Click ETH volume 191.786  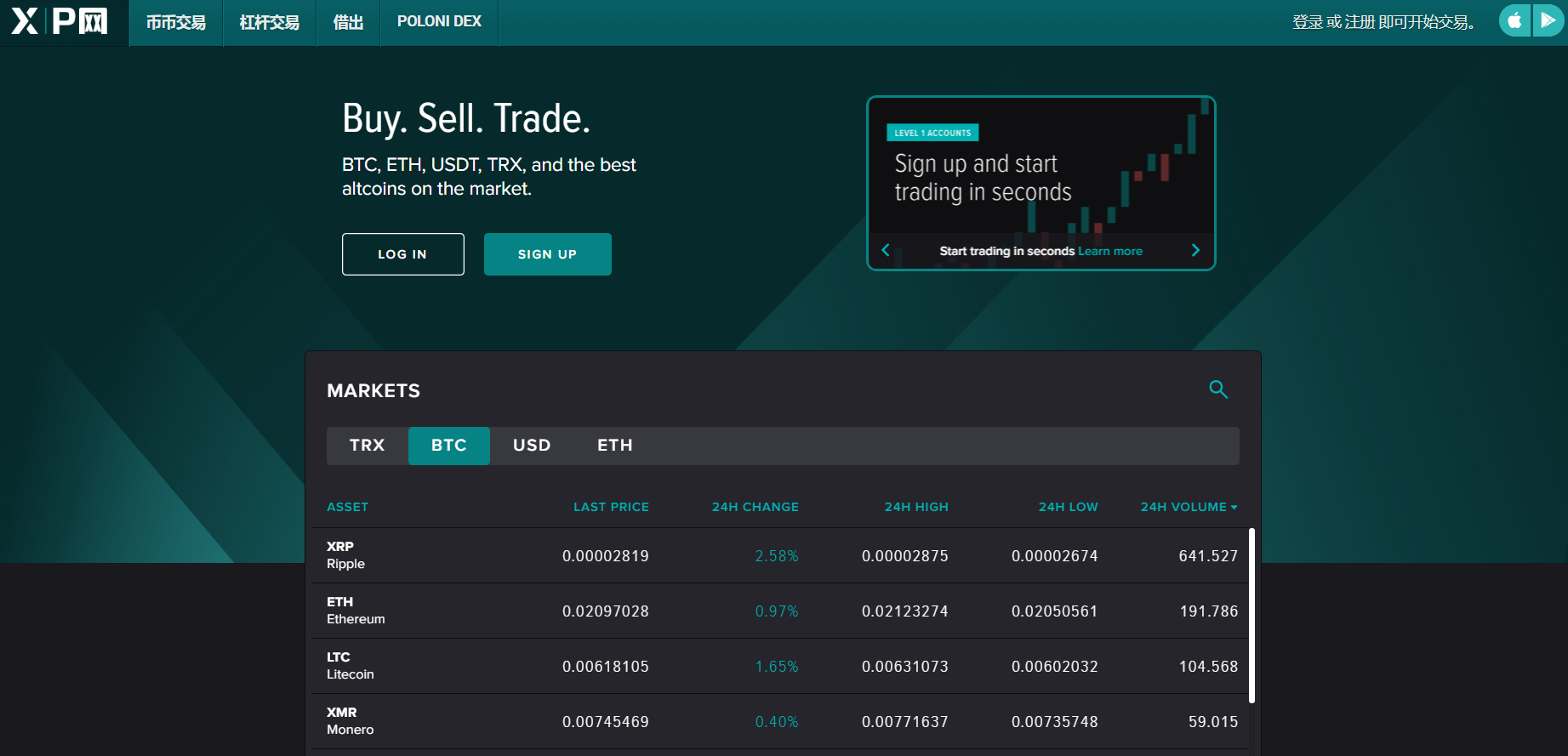coord(1209,611)
